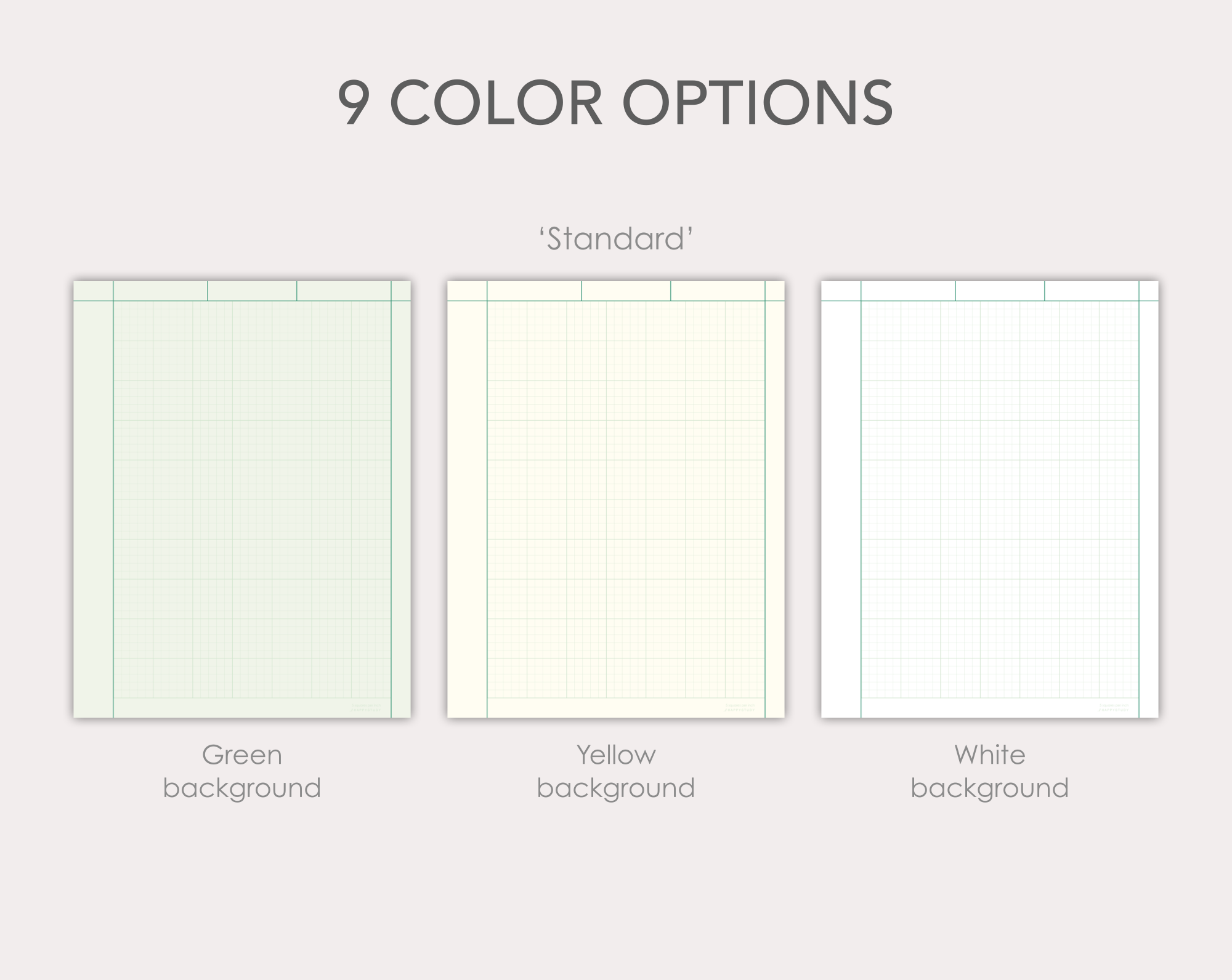Viewport: 1232px width, 980px height.
Task: Click the "9 COLOR OPTIONS" heading
Action: (x=615, y=103)
